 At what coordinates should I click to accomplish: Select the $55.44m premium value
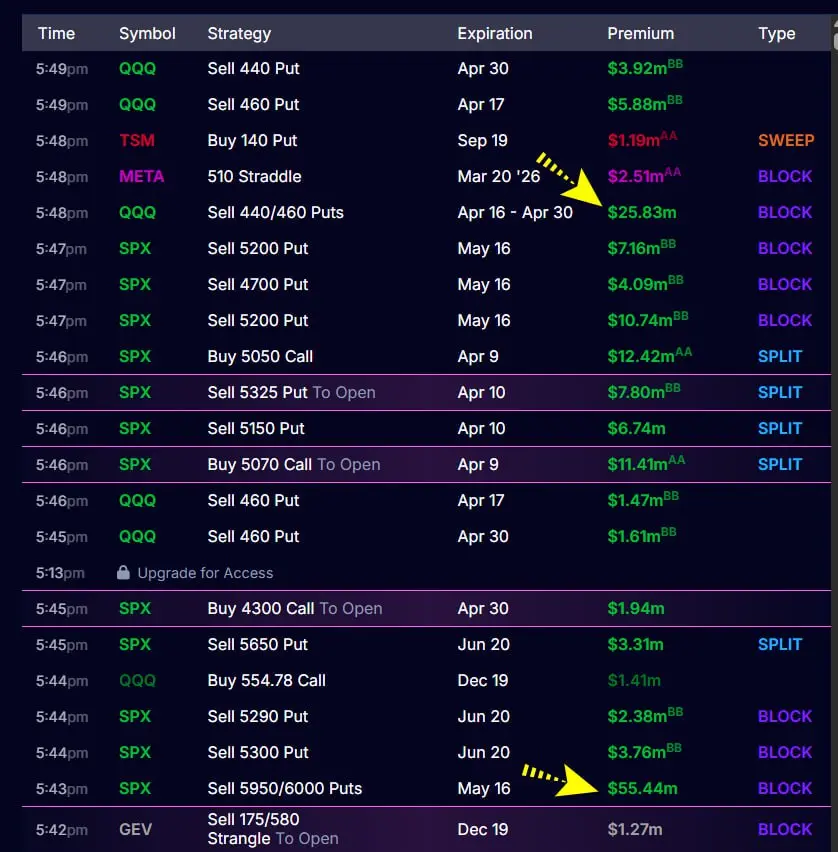641,789
